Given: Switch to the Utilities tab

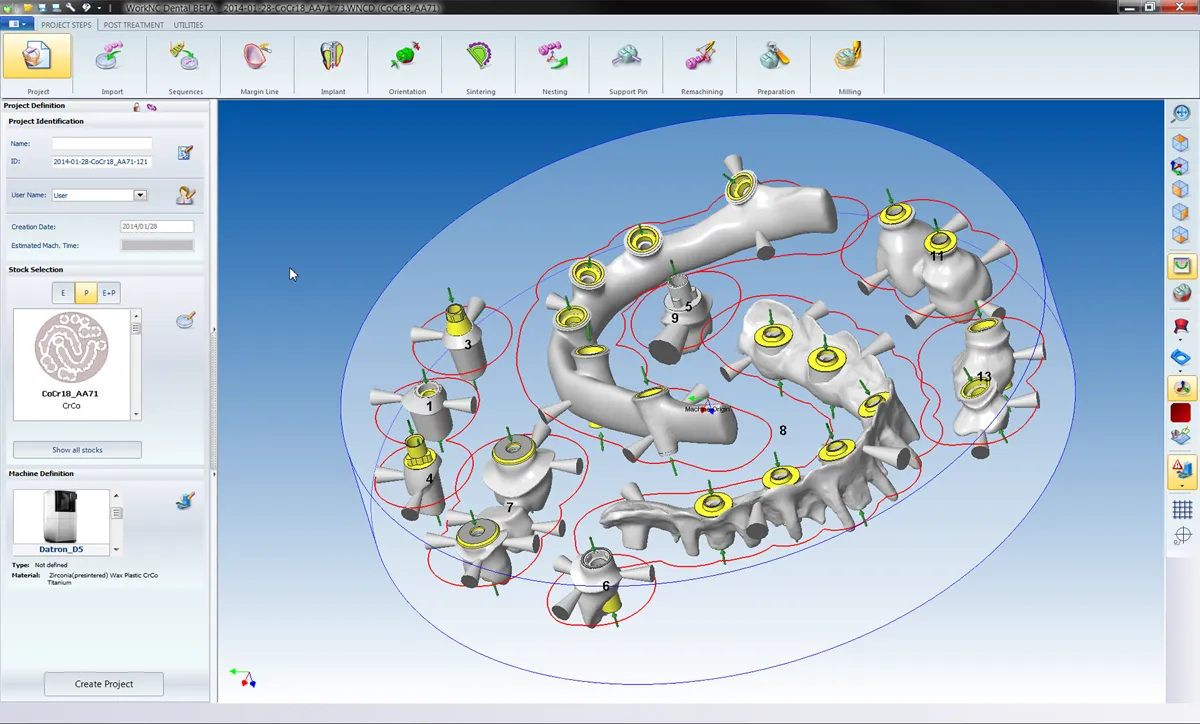Looking at the screenshot, I should (x=188, y=25).
